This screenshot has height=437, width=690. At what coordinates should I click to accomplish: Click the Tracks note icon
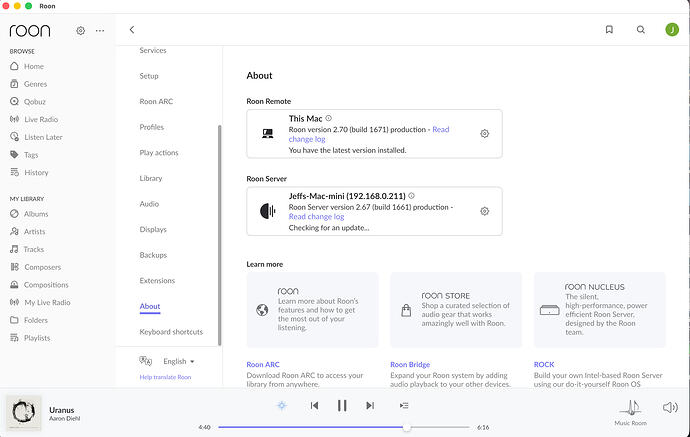pos(14,249)
